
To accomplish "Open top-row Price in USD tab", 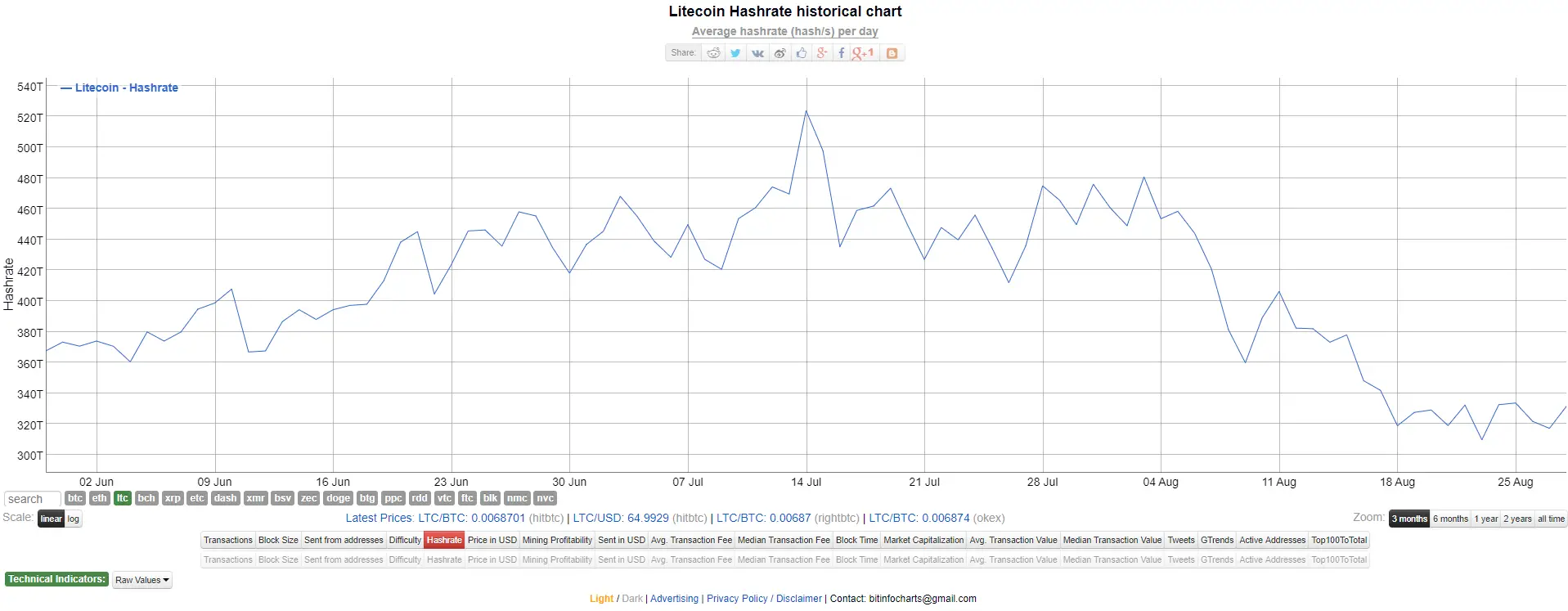I will [492, 540].
